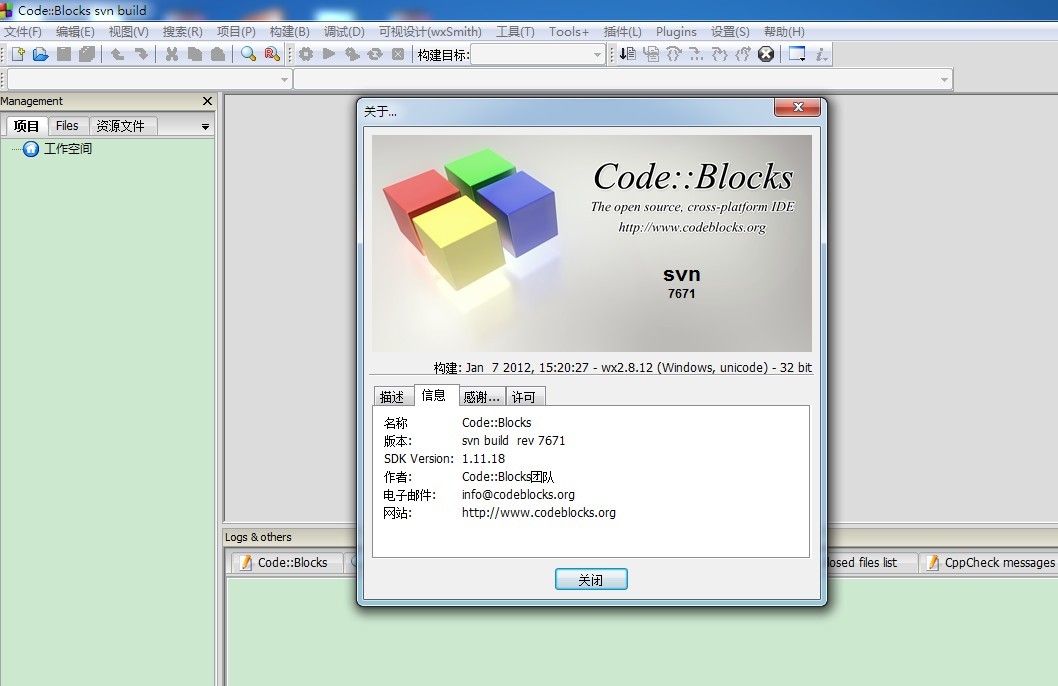Click the Run play icon

pos(329,54)
